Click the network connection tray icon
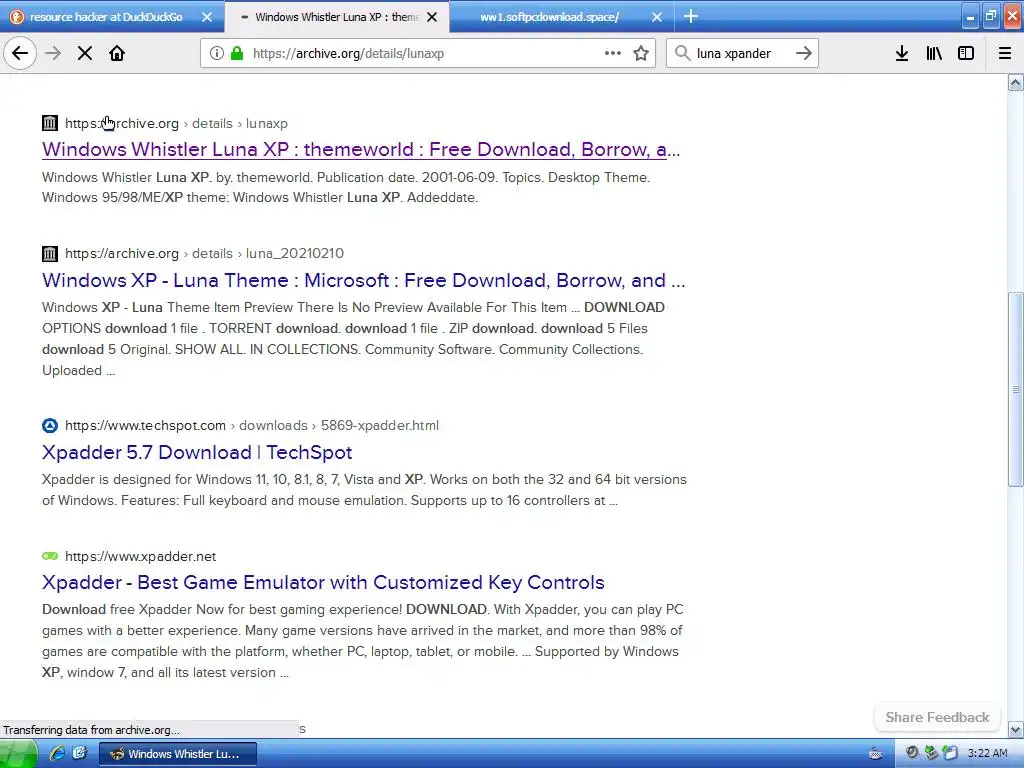The height and width of the screenshot is (768, 1024). click(931, 754)
